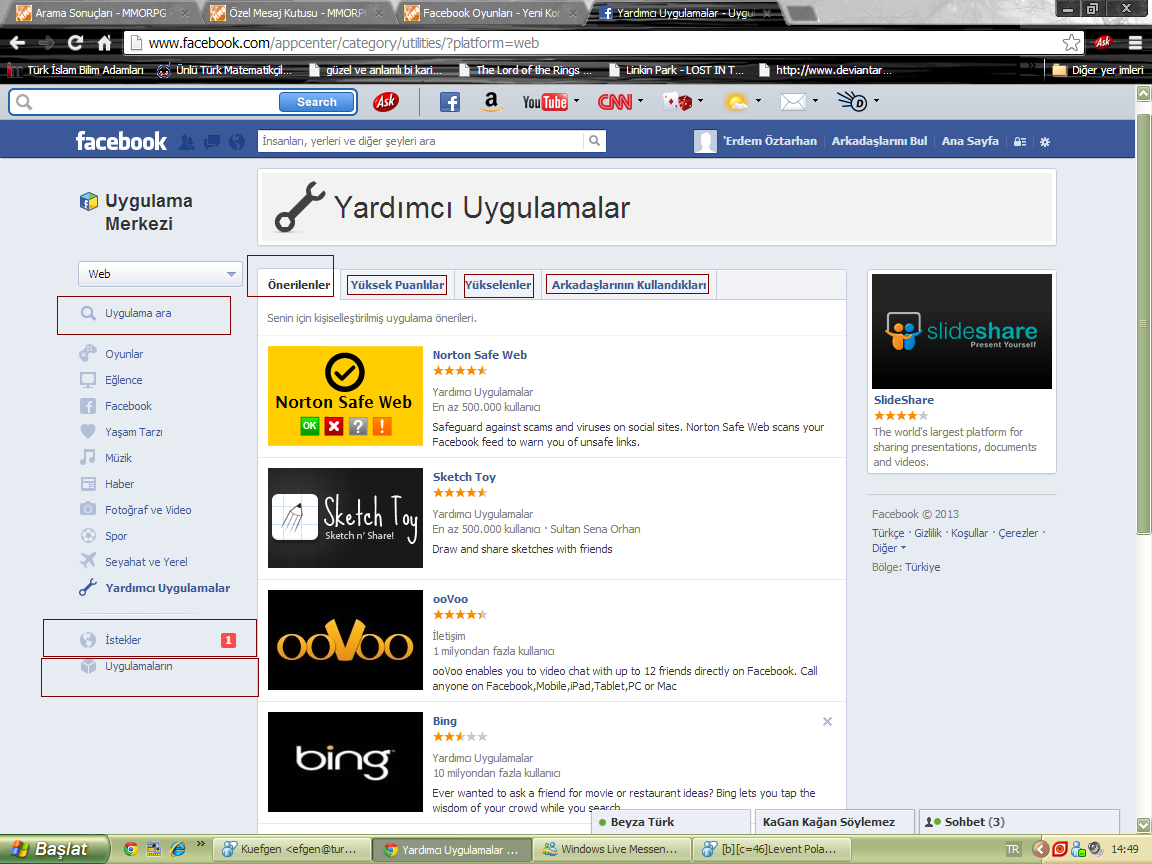Open the Facebook shortcut in Ask toolbar

pyautogui.click(x=450, y=102)
